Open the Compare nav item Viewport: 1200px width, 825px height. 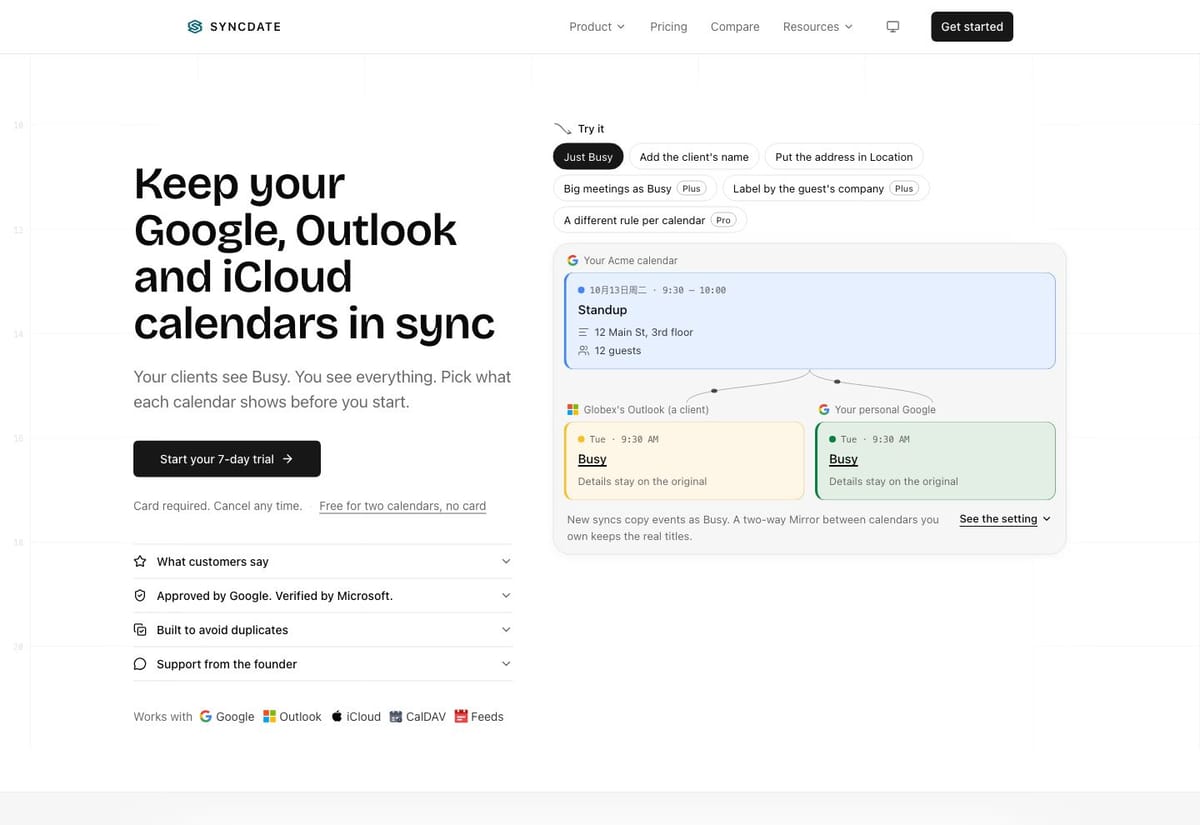coord(735,27)
